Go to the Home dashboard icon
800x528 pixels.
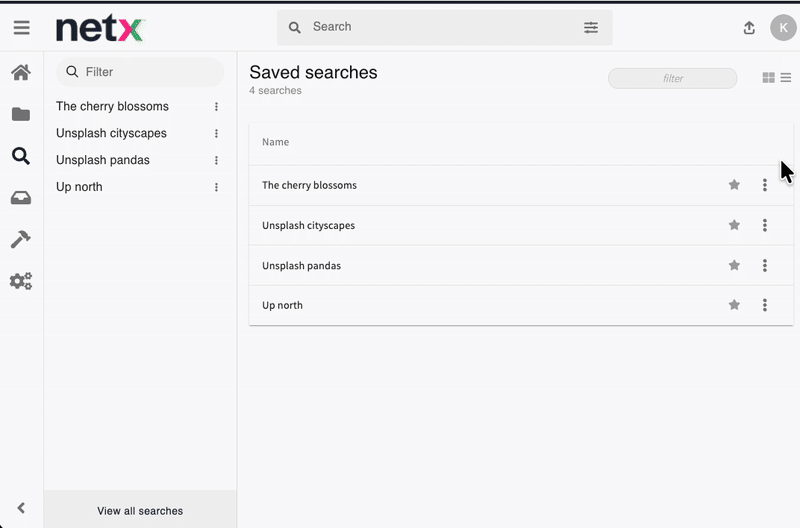pos(21,72)
